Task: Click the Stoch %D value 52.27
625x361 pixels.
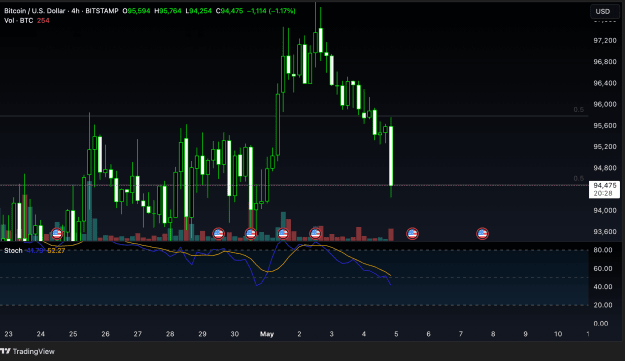Action: click(56, 251)
